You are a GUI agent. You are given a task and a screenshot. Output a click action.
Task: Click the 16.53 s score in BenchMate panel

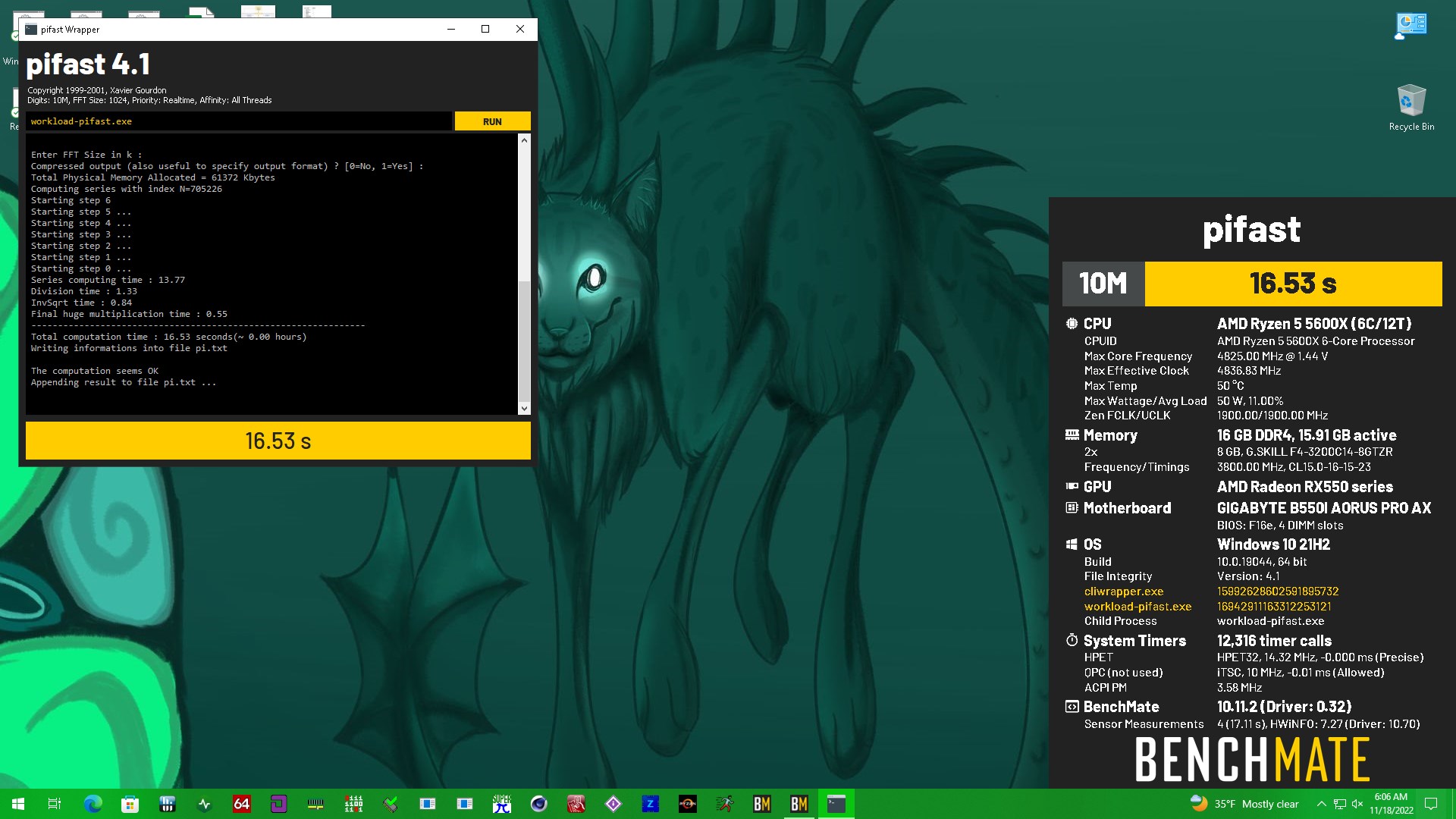pyautogui.click(x=1293, y=284)
